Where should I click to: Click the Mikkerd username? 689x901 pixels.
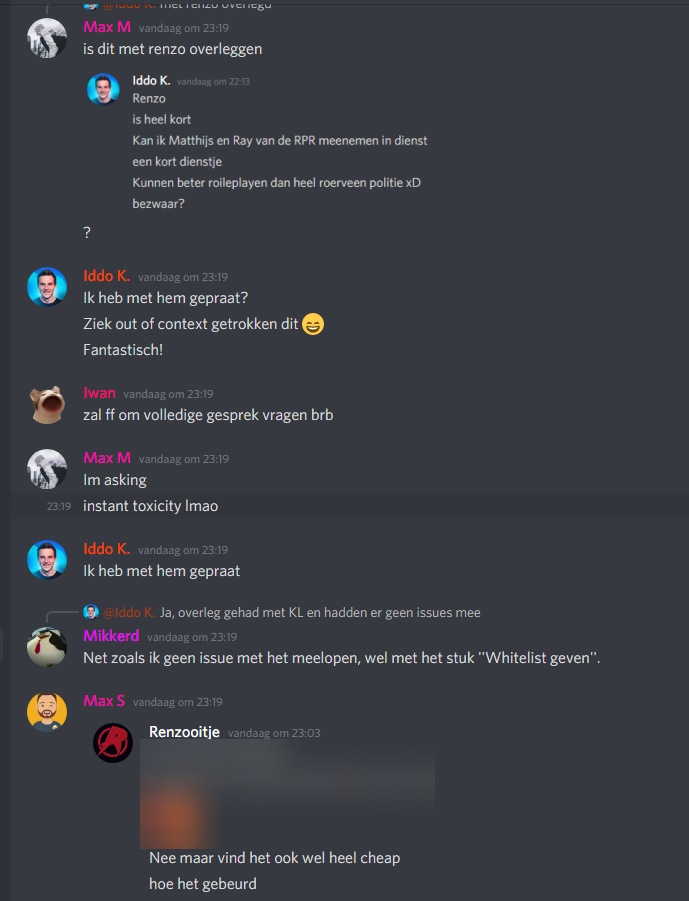pos(111,636)
